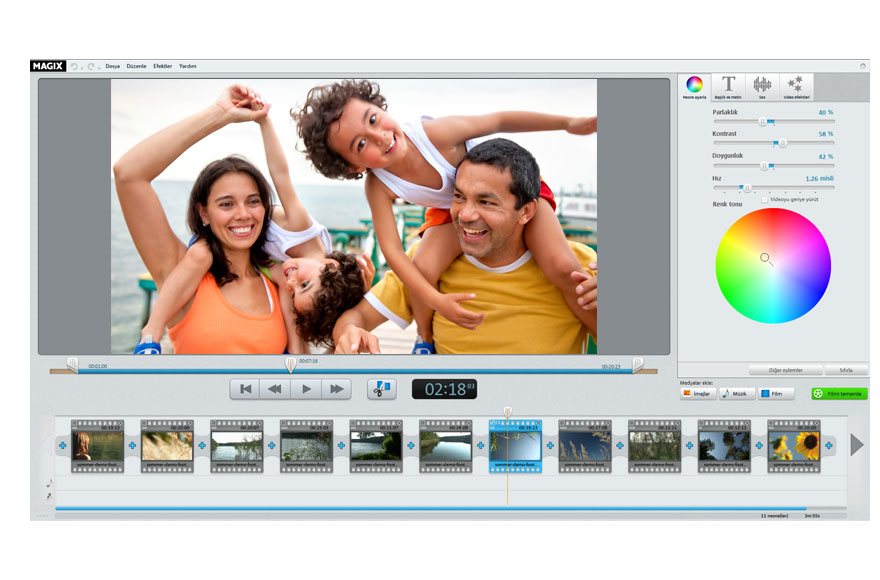Screen dimensions: 880x580
Task: Click the undo arrow icon
Action: pyautogui.click(x=74, y=66)
